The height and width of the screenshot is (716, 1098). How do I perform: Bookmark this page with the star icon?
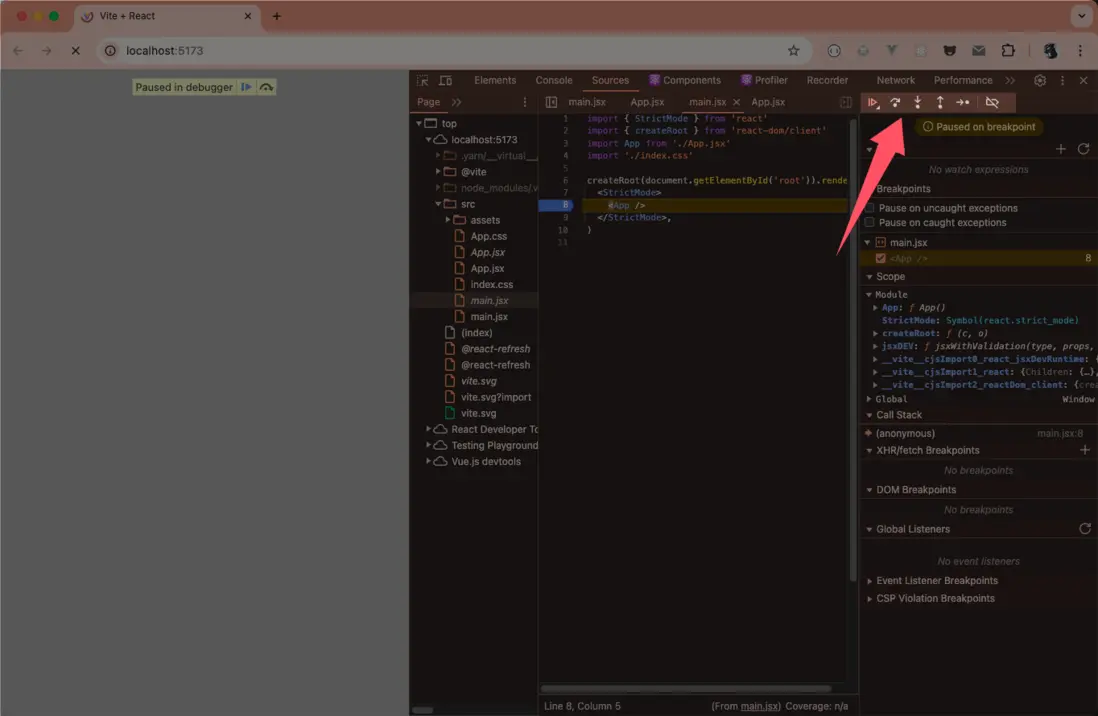(793, 51)
